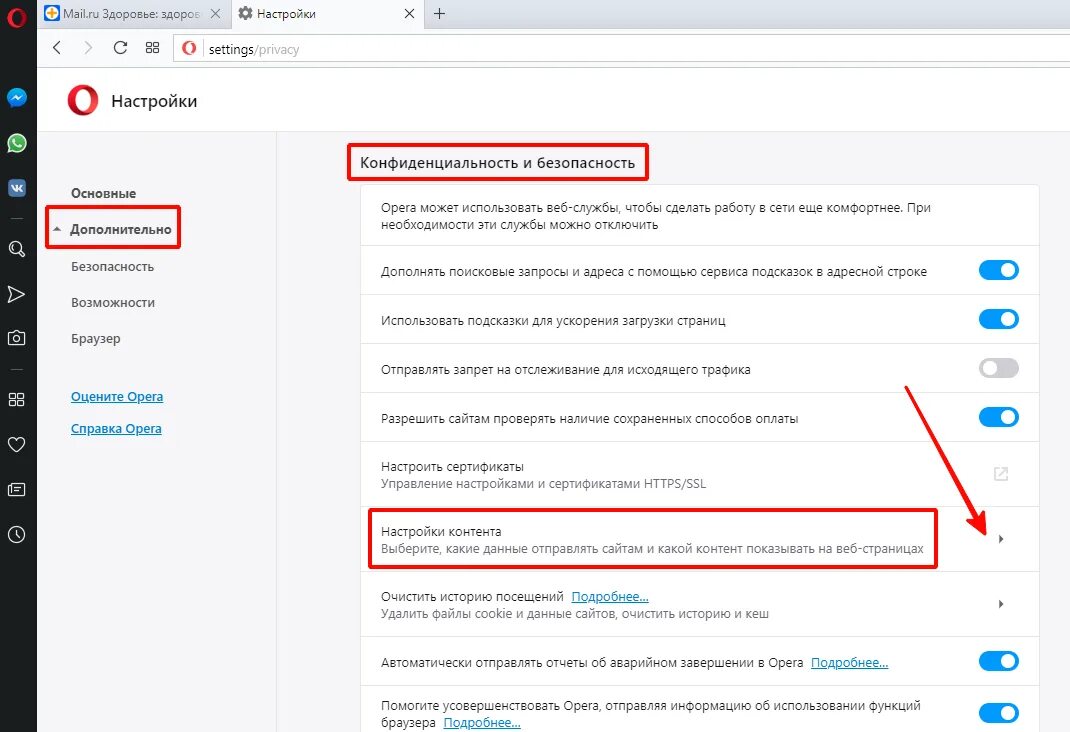Click Конфиденциальность и безопасность heading

497,162
